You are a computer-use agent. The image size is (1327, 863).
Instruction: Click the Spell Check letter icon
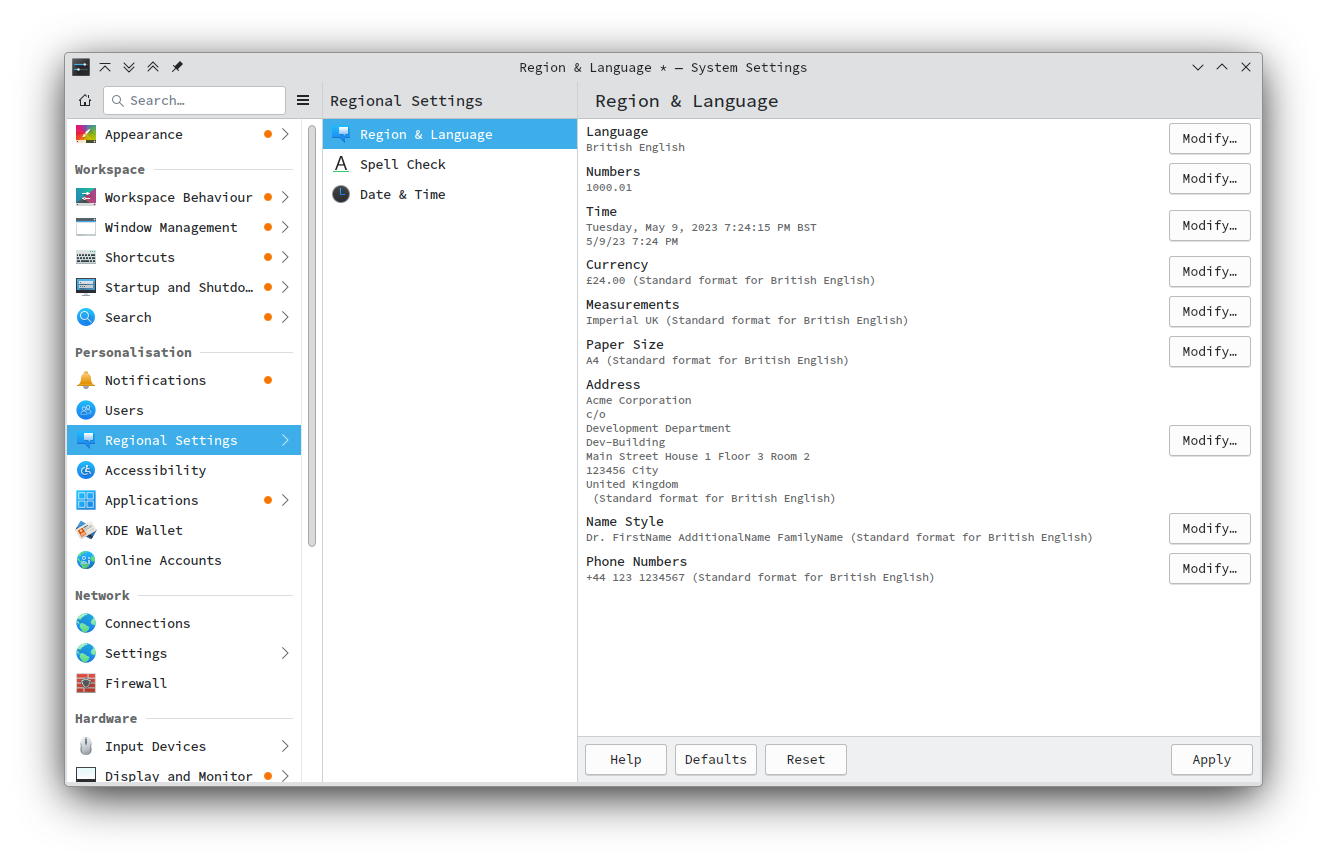(x=341, y=164)
